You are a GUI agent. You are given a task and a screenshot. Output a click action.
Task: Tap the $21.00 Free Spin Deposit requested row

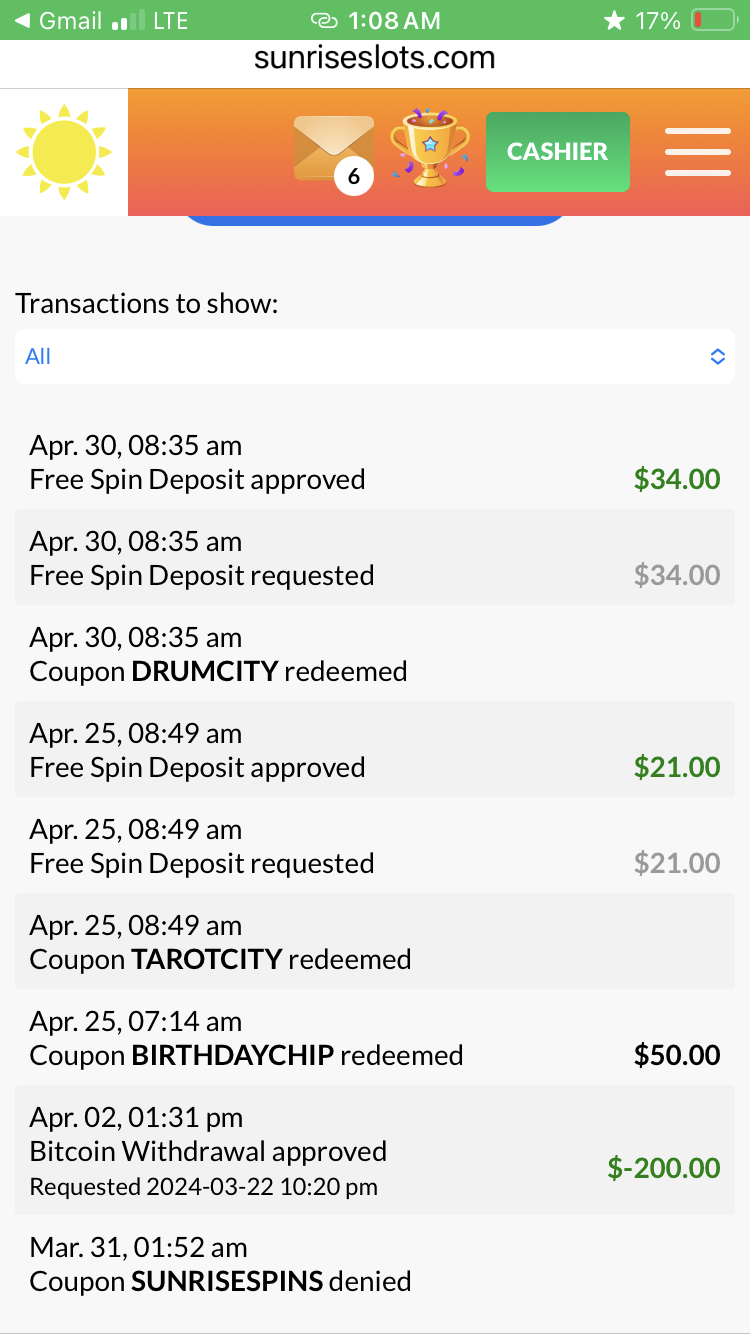point(374,846)
